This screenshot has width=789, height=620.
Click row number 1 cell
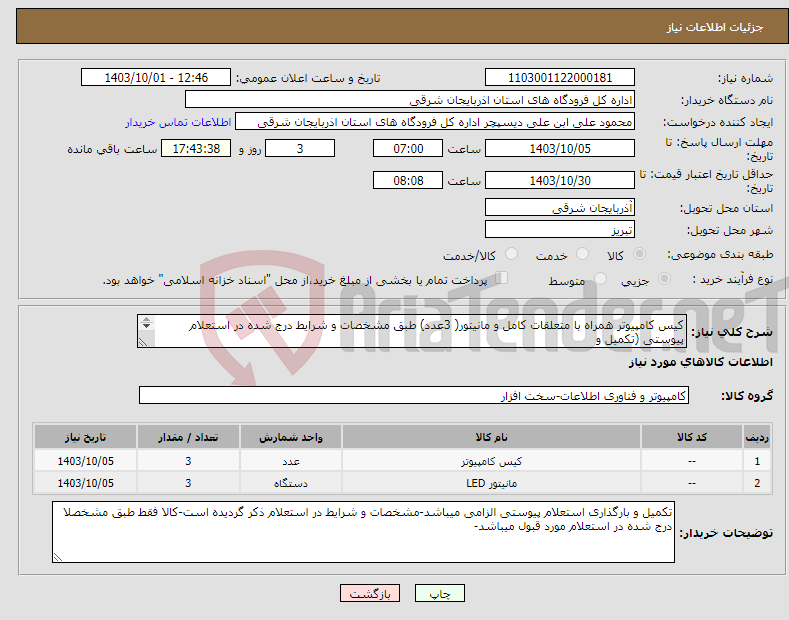757,461
